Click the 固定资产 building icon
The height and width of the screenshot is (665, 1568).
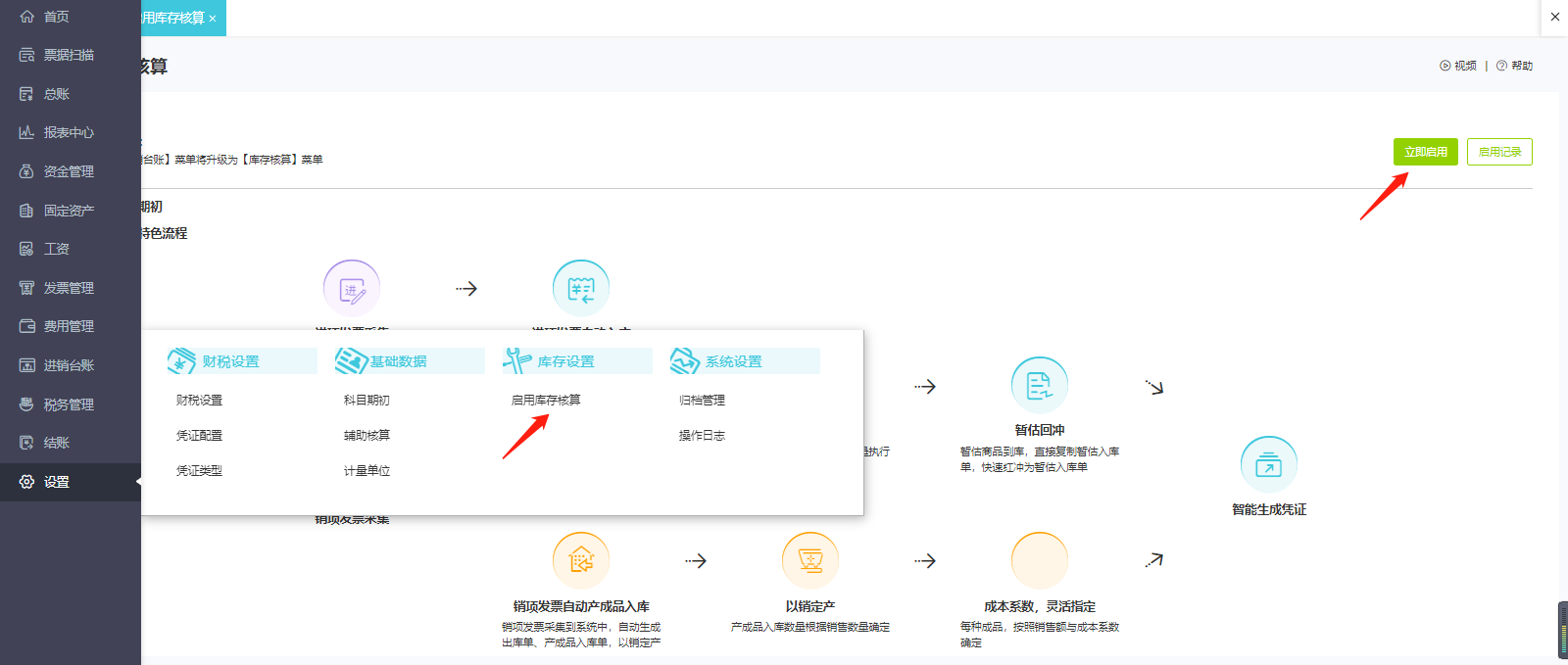click(26, 211)
